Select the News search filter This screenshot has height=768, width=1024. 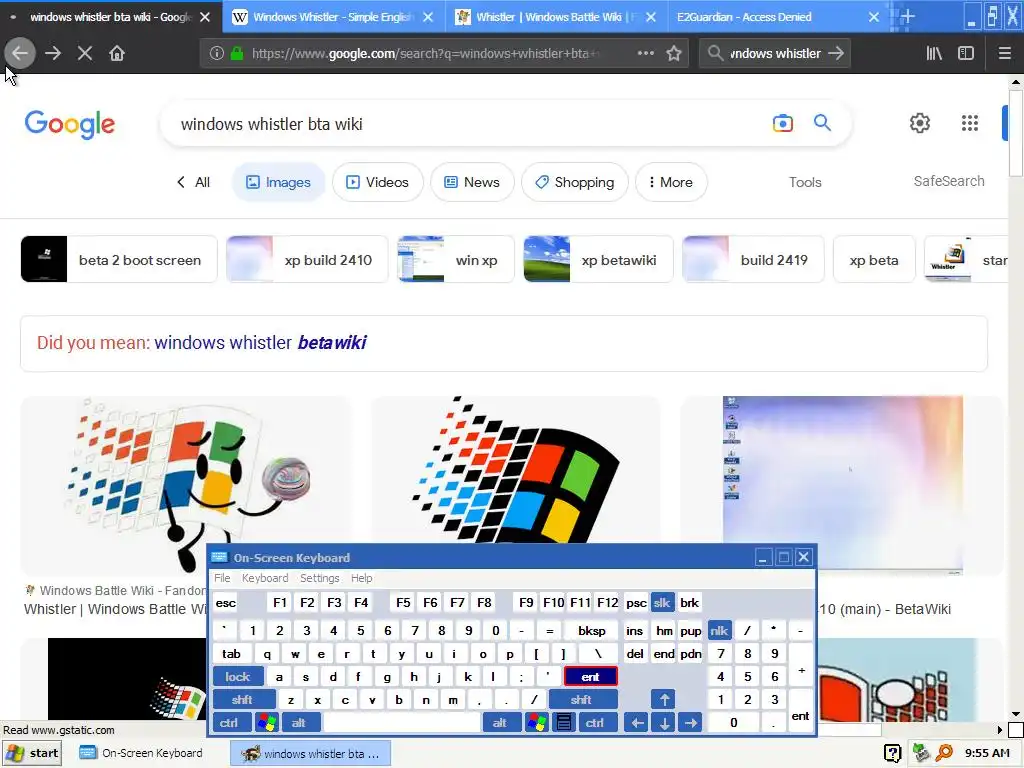472,182
